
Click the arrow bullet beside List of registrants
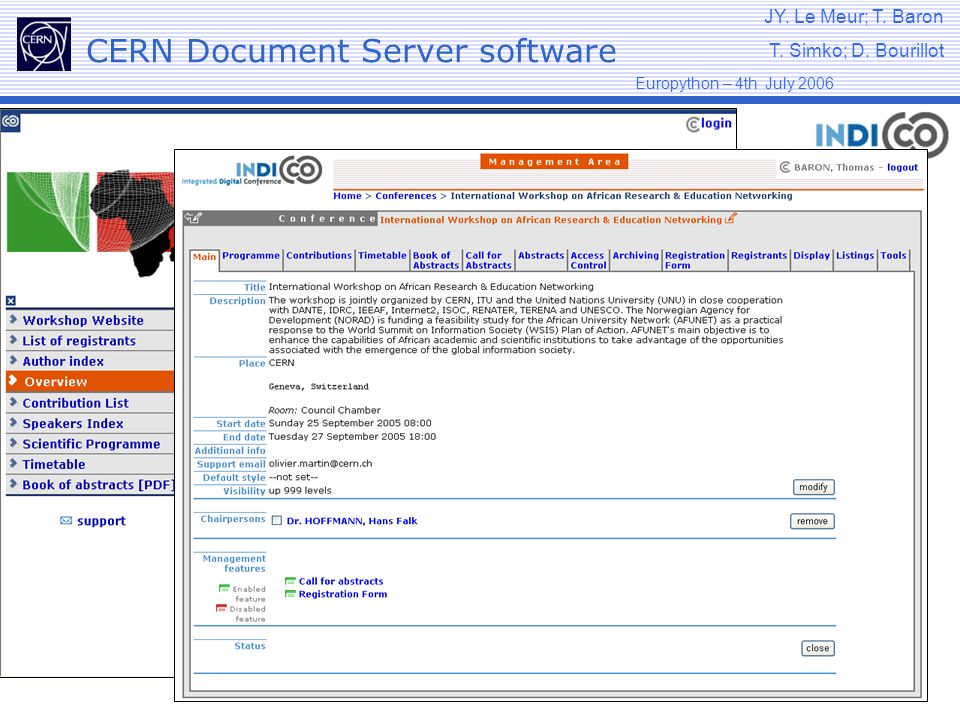coord(13,339)
